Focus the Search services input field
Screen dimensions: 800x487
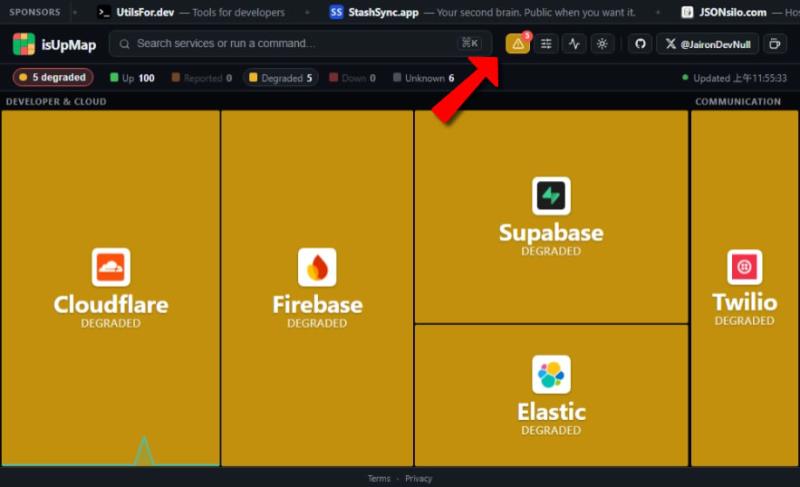tap(301, 43)
